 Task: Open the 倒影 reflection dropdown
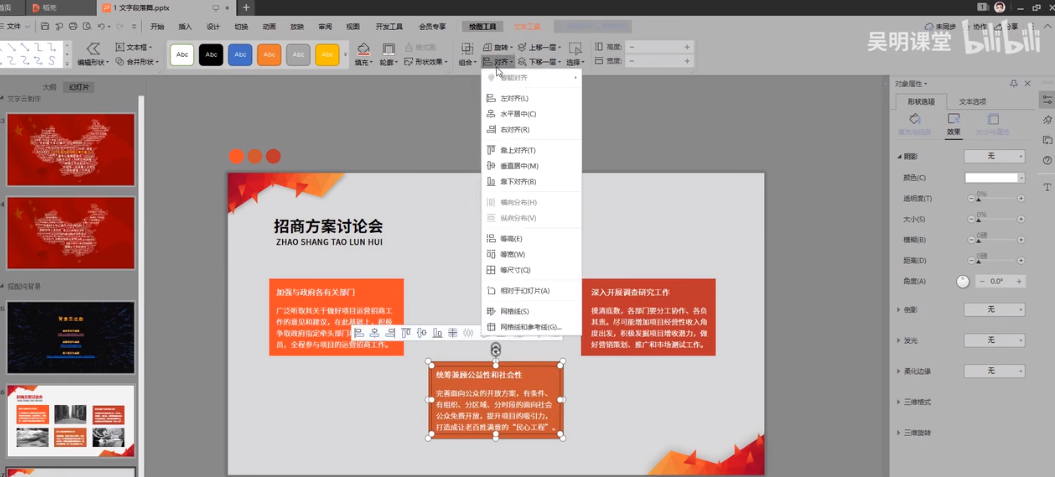pyautogui.click(x=994, y=309)
